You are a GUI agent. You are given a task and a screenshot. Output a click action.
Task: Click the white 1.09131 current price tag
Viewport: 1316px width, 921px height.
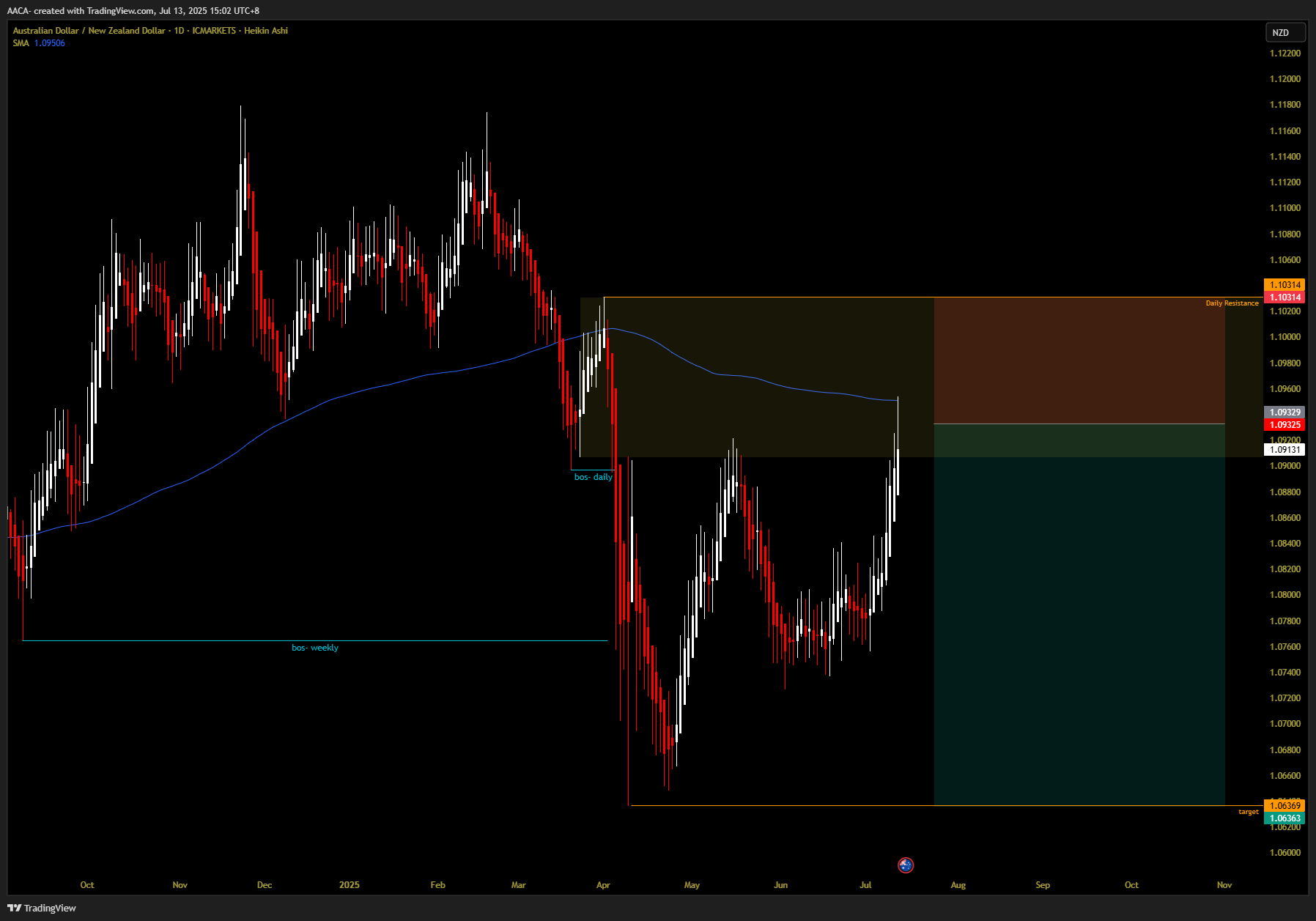pos(1284,450)
